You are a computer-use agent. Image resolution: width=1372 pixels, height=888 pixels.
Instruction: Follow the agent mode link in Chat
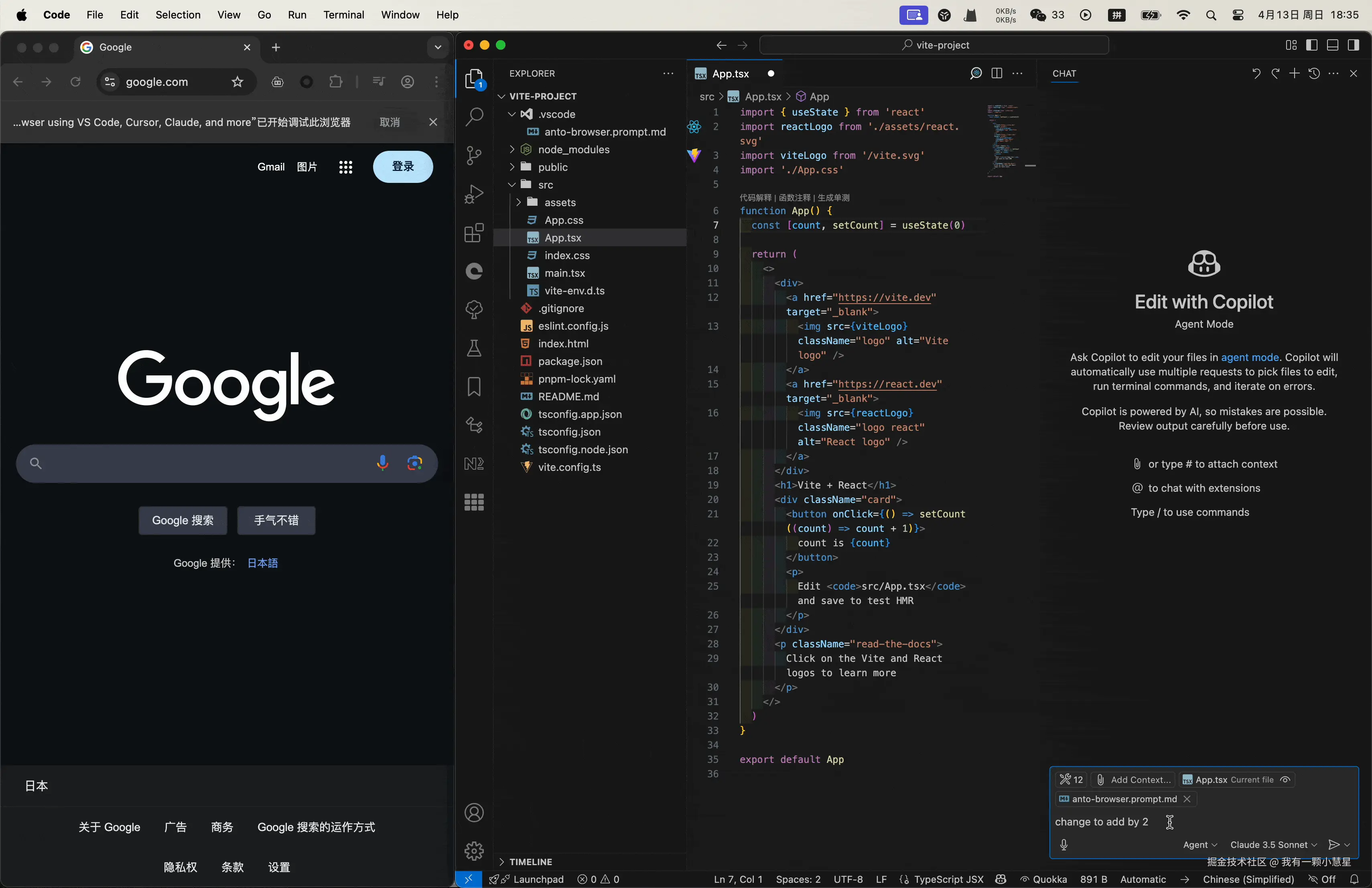(1250, 357)
